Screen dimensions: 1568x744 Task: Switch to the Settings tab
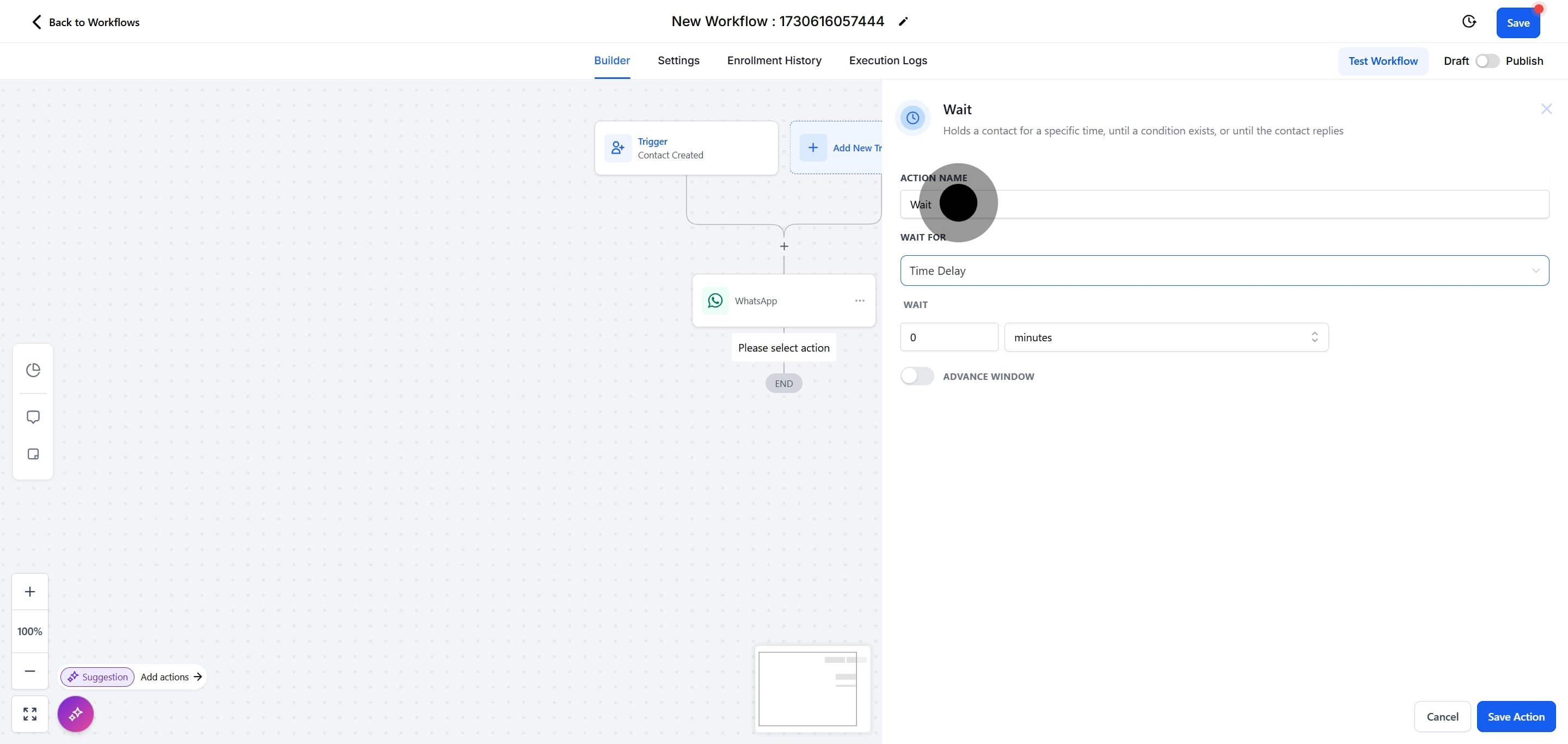point(678,60)
